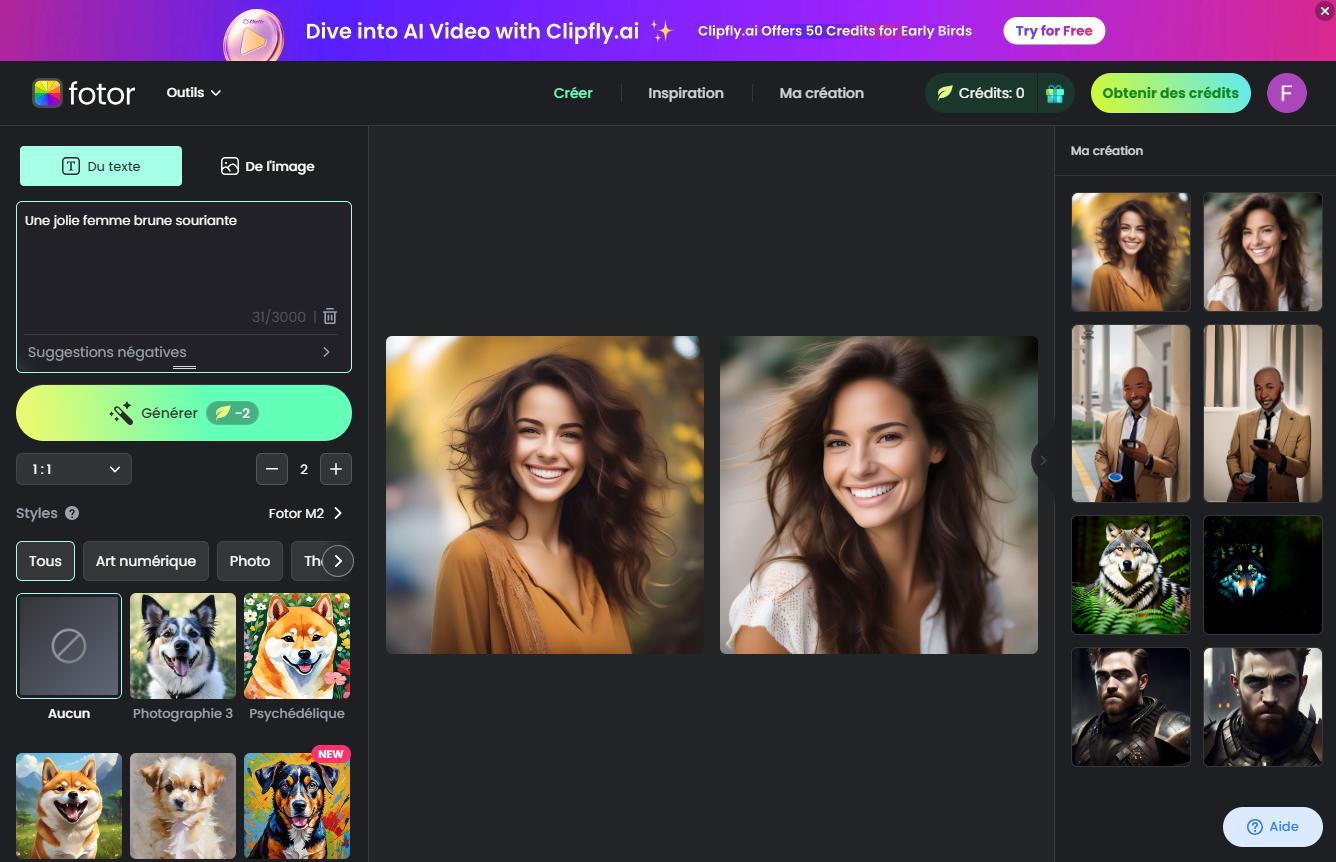Click the Obtenir des crédits button
Viewport: 1336px width, 862px height.
coord(1170,92)
